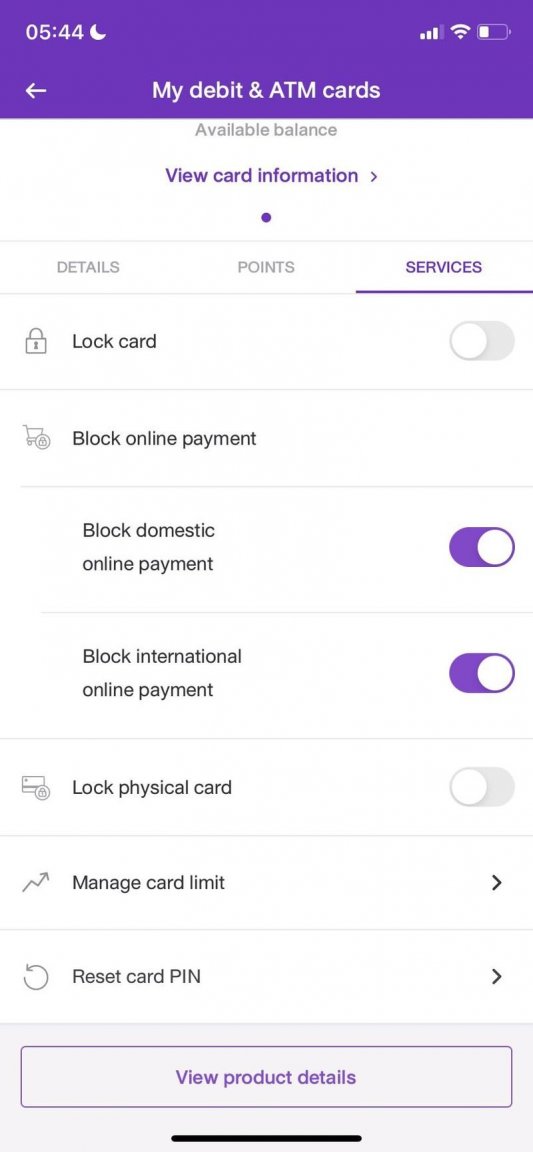Enable the Lock card toggle
533x1152 pixels.
[482, 341]
